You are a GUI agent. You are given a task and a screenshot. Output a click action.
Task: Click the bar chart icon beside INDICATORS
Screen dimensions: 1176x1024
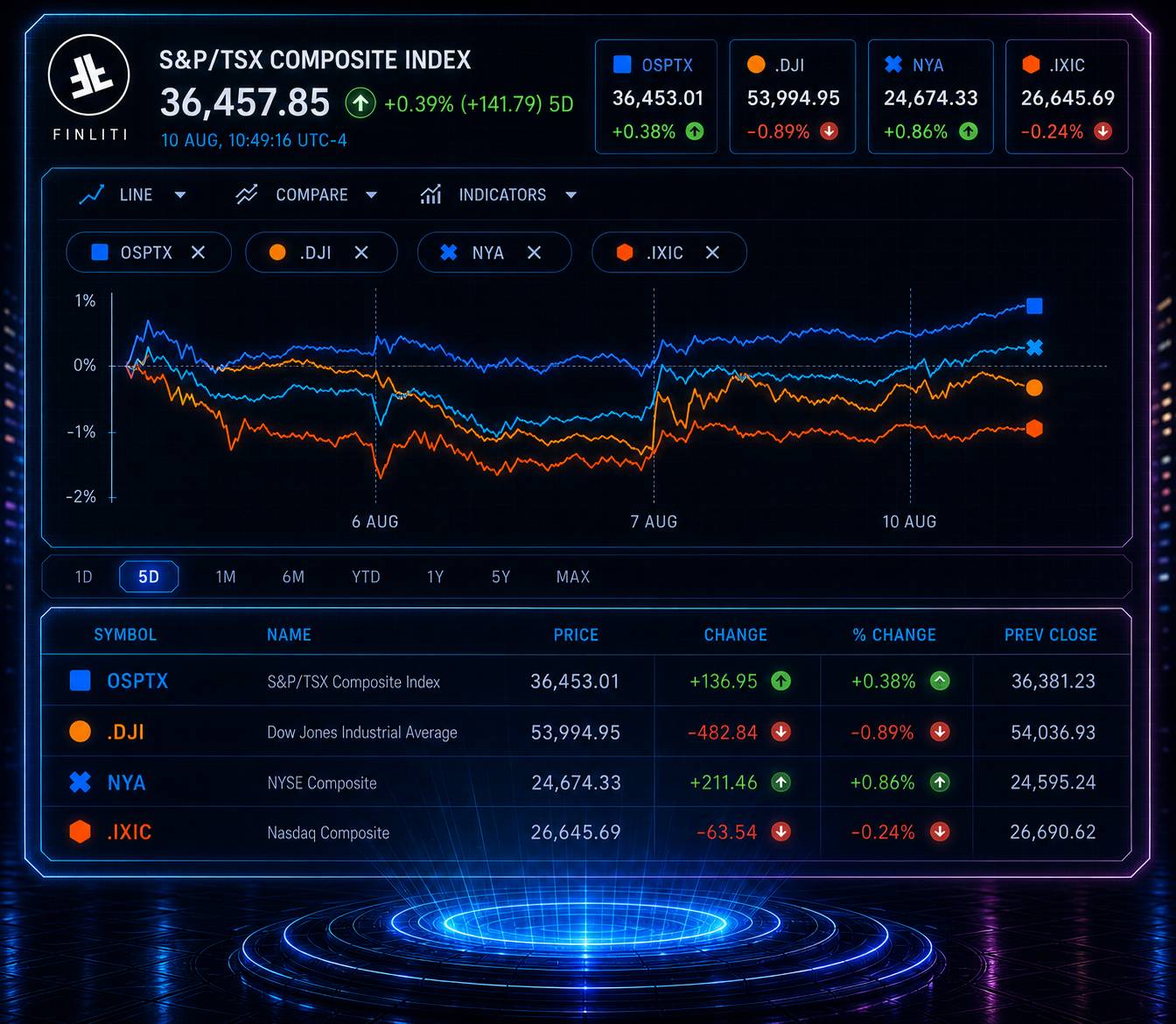(430, 194)
